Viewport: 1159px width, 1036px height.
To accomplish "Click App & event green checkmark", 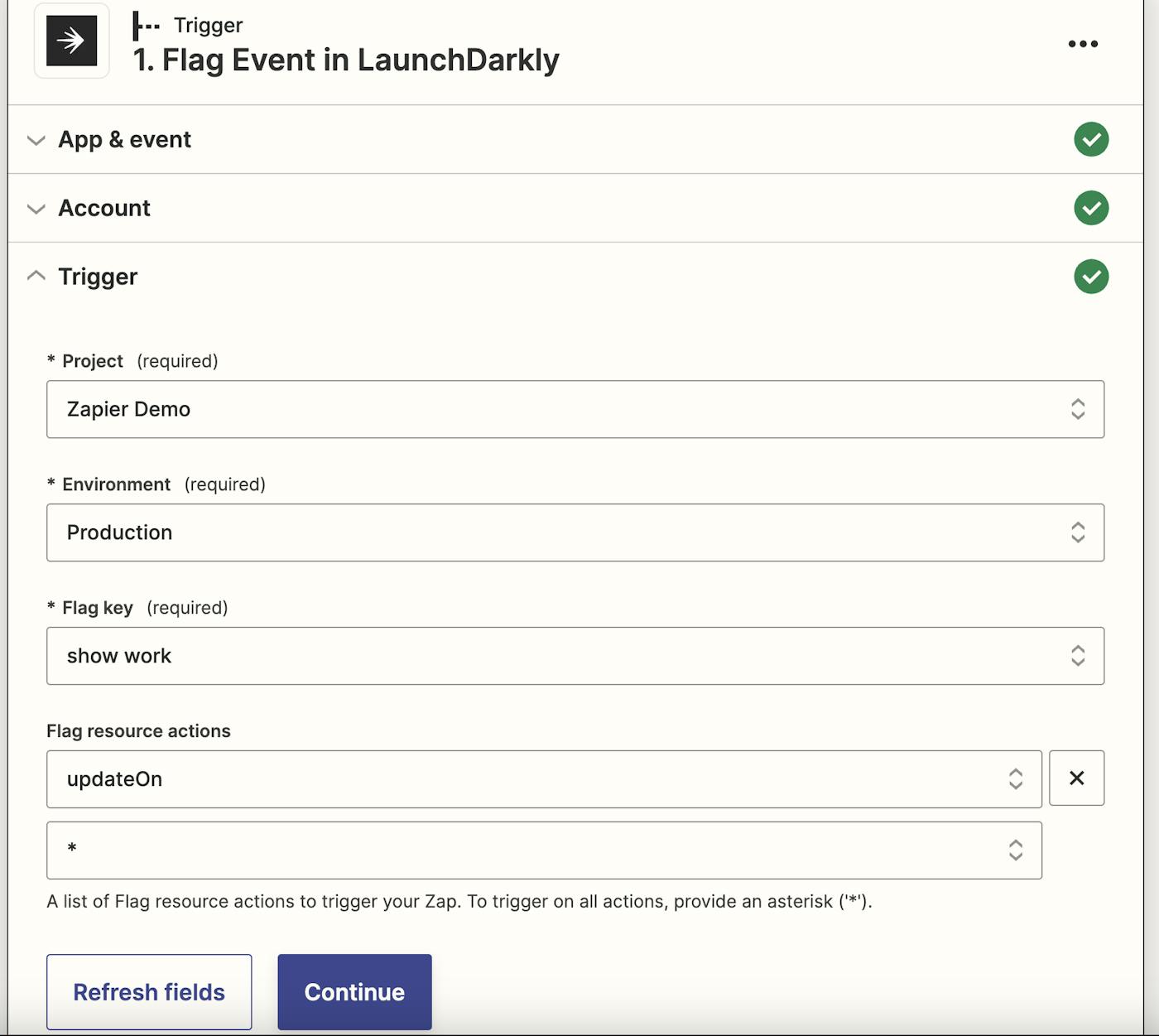I will (1091, 139).
